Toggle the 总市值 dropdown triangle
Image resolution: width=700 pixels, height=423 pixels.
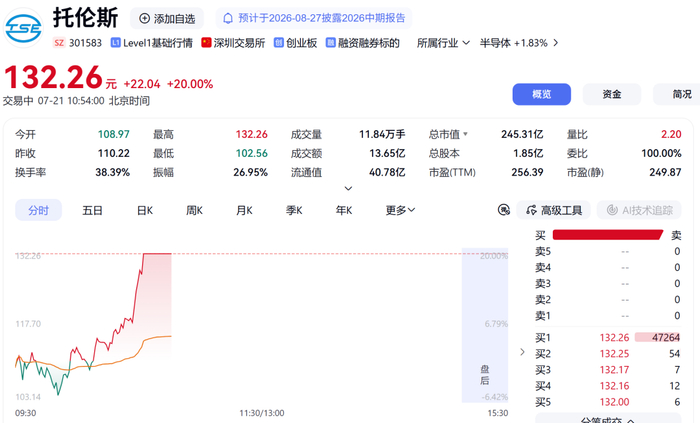(x=466, y=134)
